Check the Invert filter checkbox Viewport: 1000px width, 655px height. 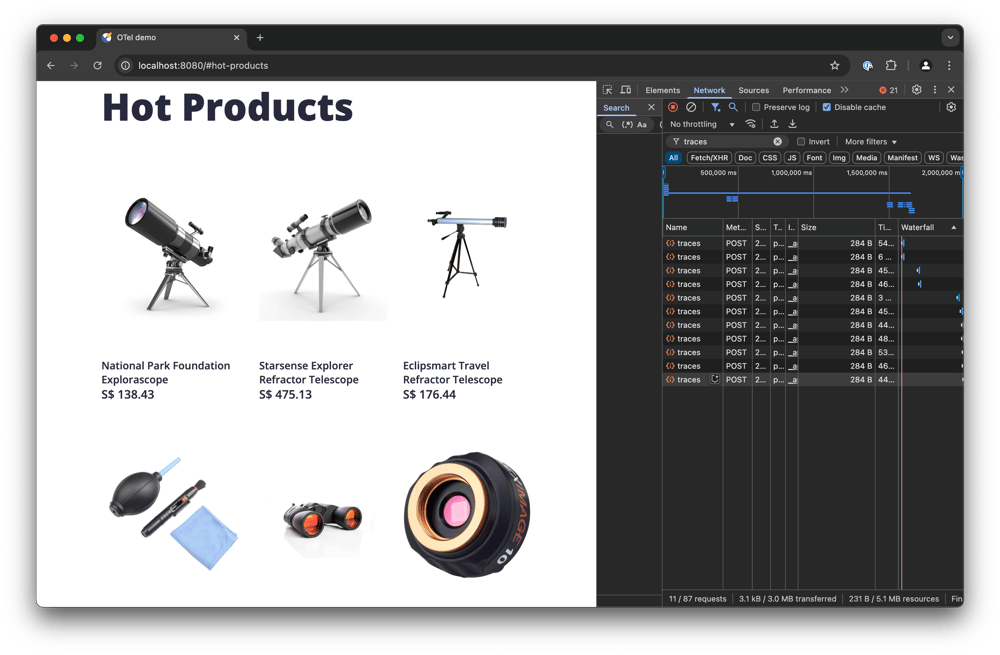[x=801, y=142]
